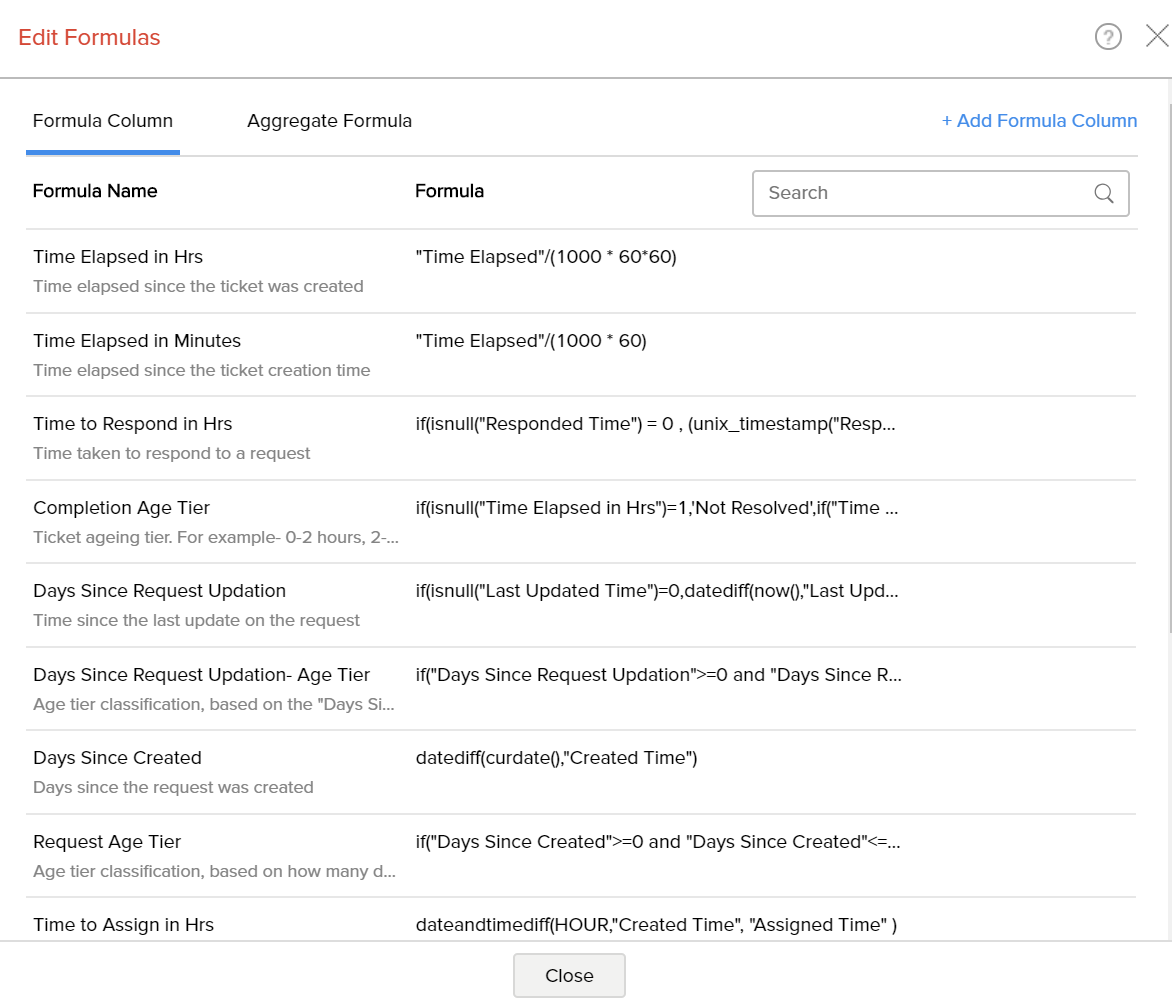Close the Edit Formulas dialog with X
Viewport: 1172px width, 1008px height.
1157,37
